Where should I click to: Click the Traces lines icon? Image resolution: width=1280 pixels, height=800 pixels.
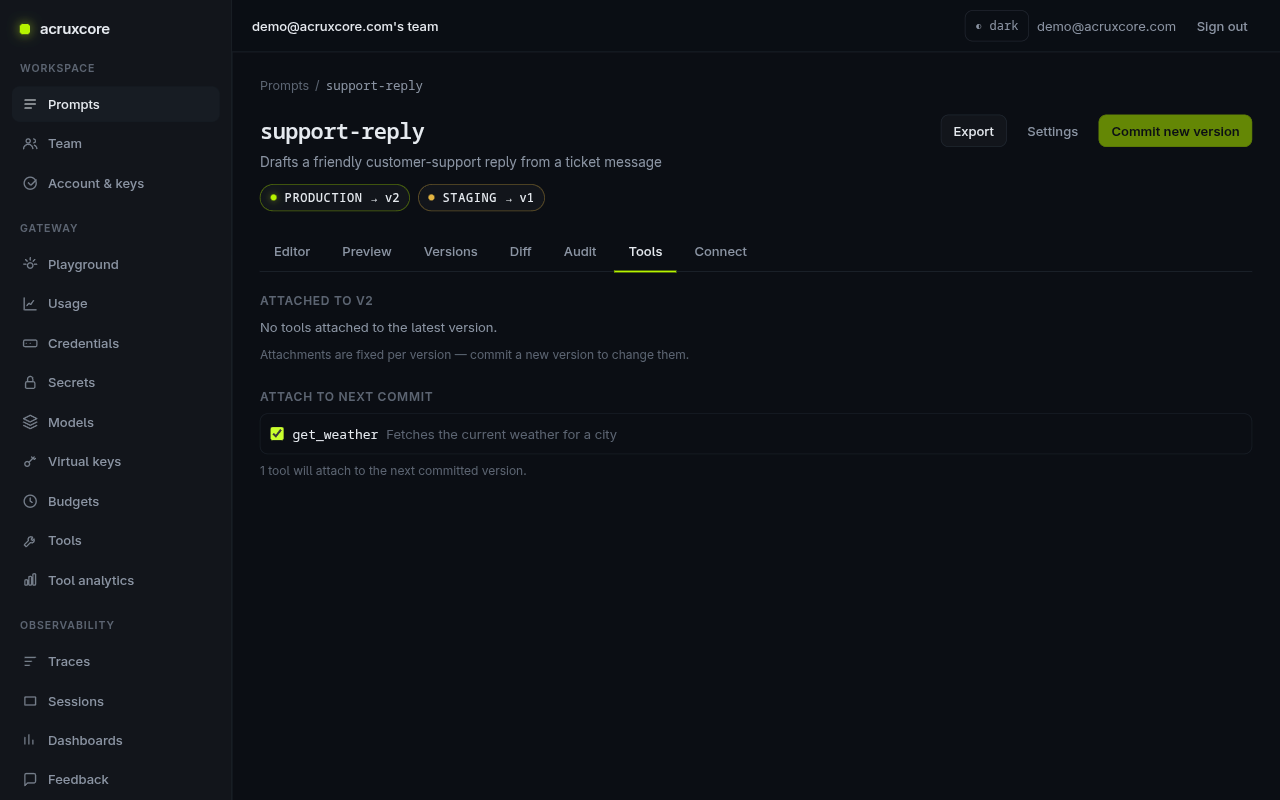pos(30,661)
